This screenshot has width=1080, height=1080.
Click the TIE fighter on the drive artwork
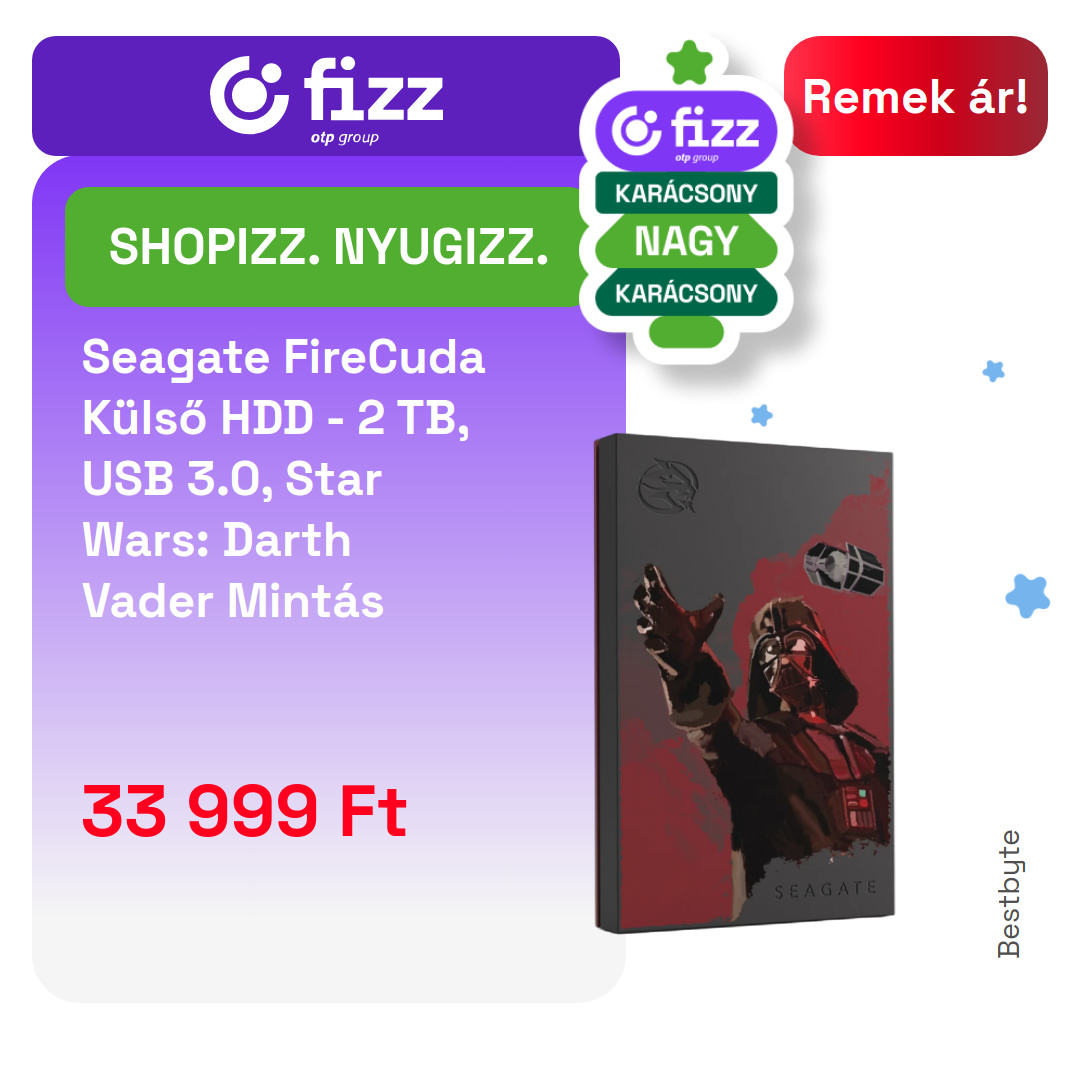843,567
